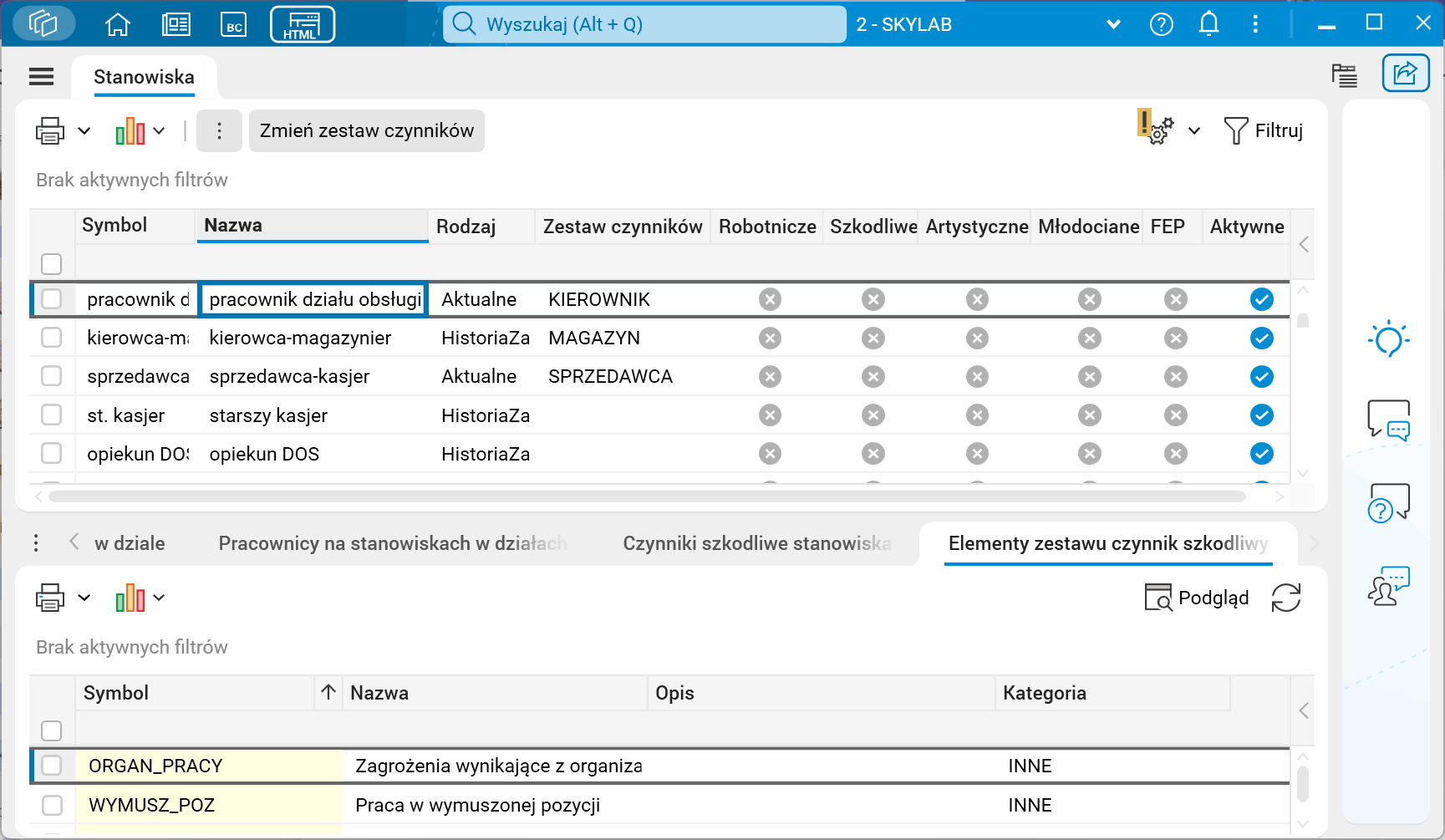
Task: Click the home icon in top bar
Action: click(117, 23)
